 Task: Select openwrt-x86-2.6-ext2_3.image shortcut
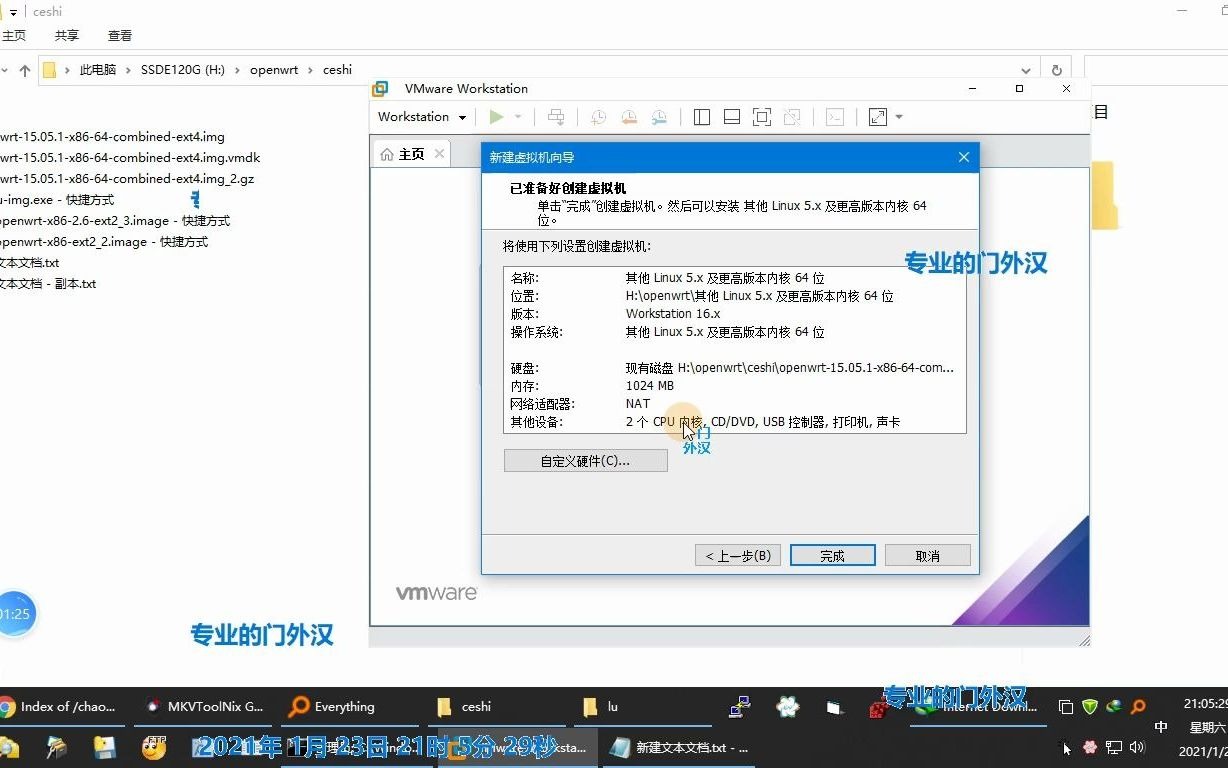point(115,221)
